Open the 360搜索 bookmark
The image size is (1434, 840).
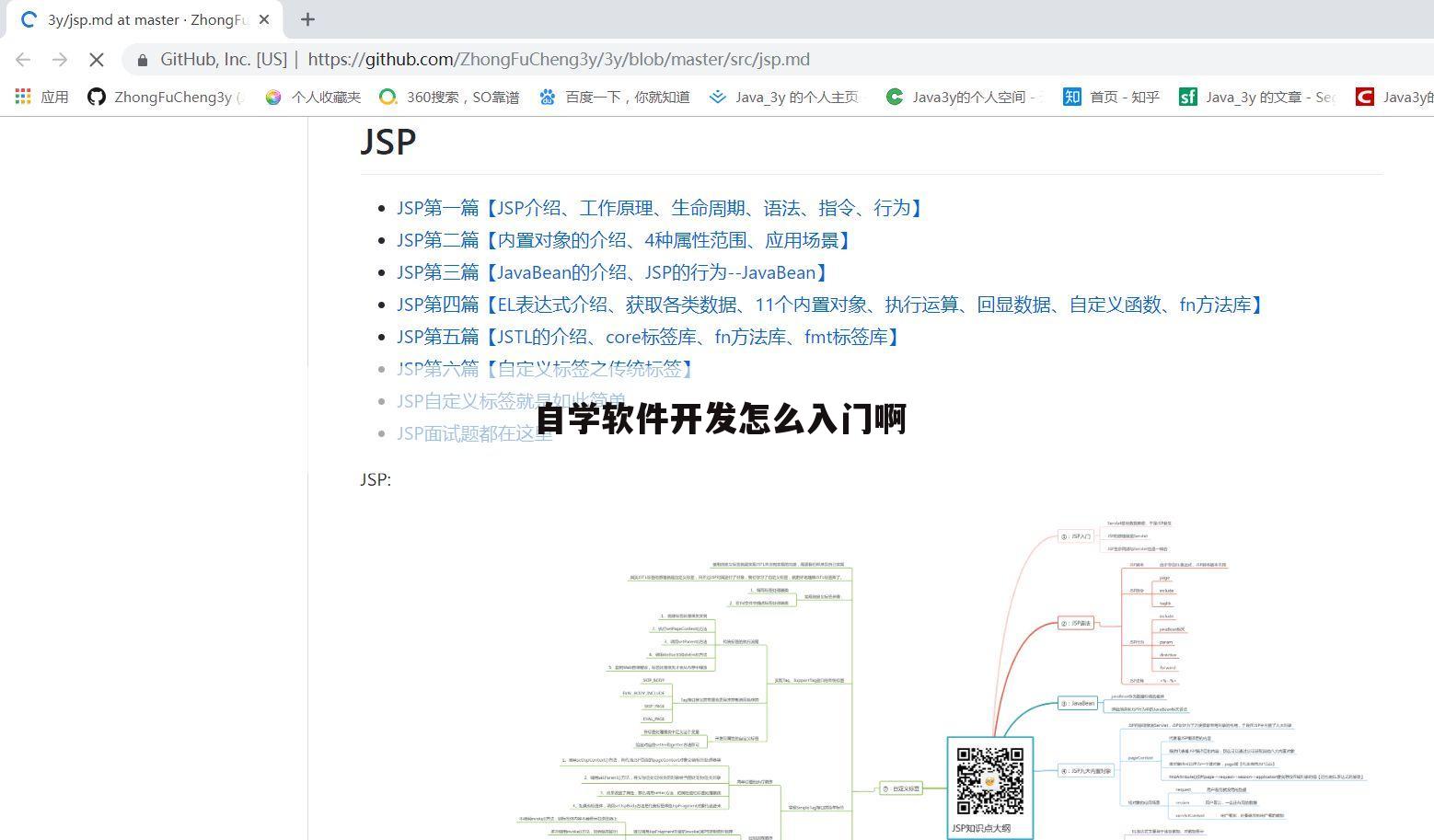pyautogui.click(x=450, y=97)
